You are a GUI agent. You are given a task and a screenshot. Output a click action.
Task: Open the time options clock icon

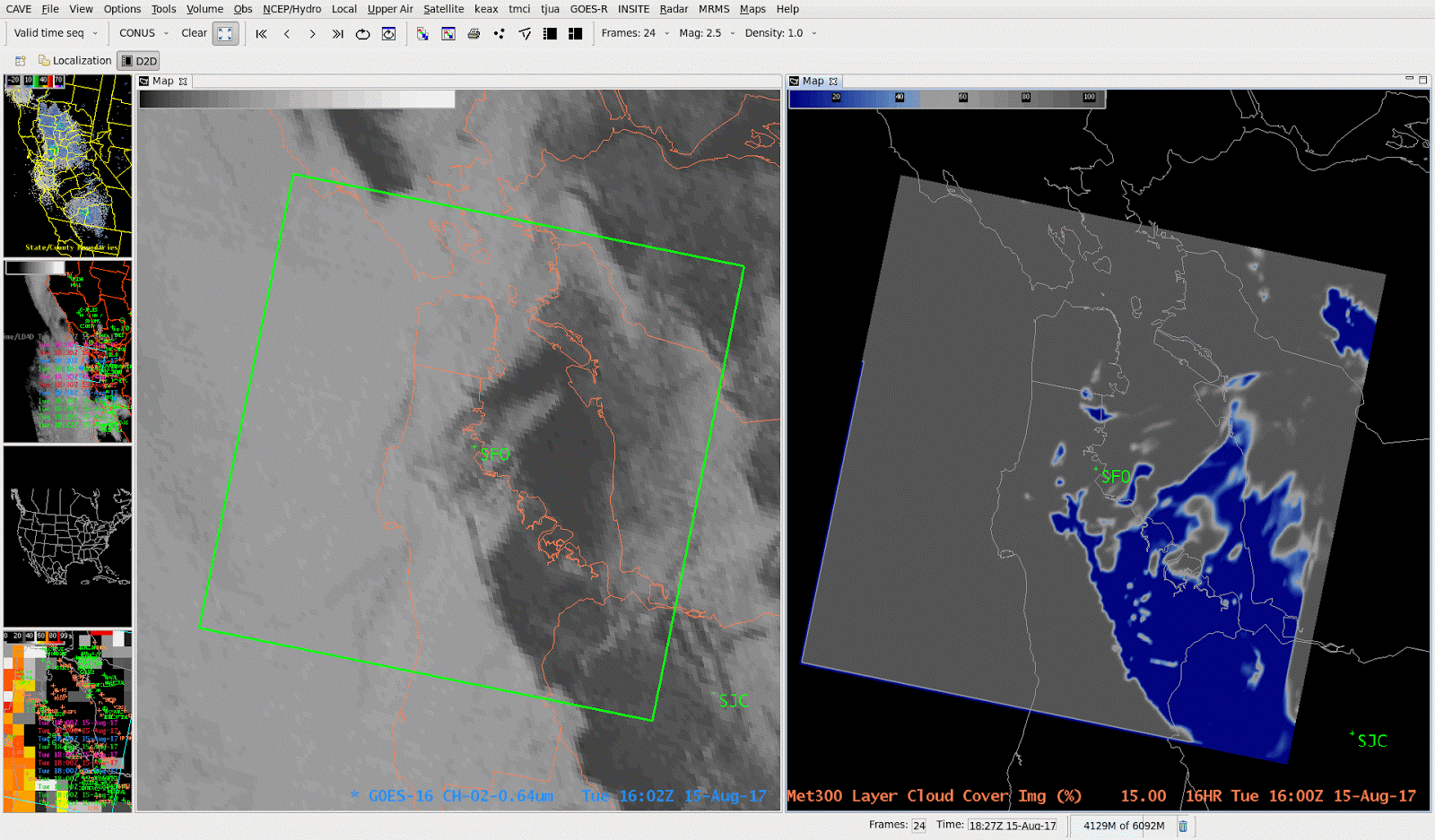[388, 34]
